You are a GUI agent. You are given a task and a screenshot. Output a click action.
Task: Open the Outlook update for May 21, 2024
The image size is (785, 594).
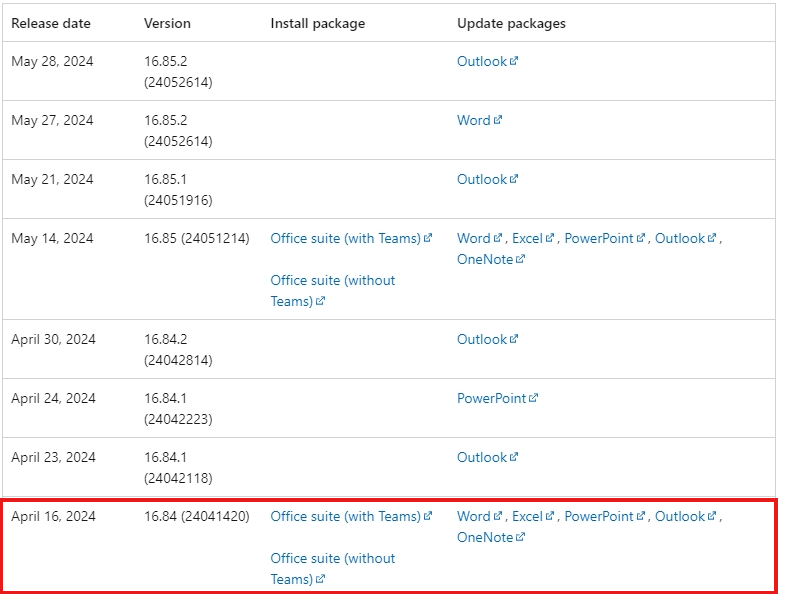point(487,179)
